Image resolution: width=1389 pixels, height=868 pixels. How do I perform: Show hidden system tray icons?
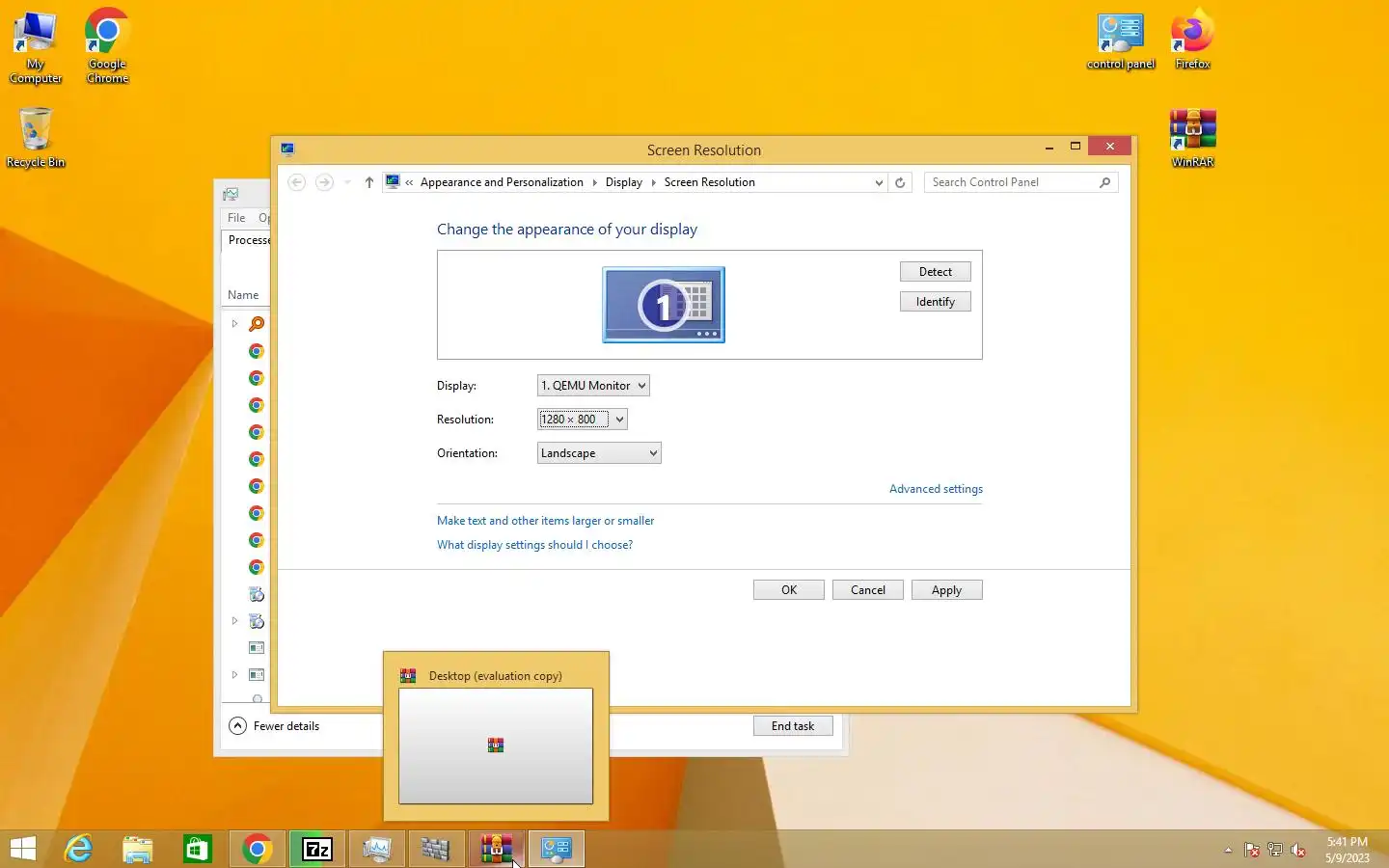pos(1228,850)
